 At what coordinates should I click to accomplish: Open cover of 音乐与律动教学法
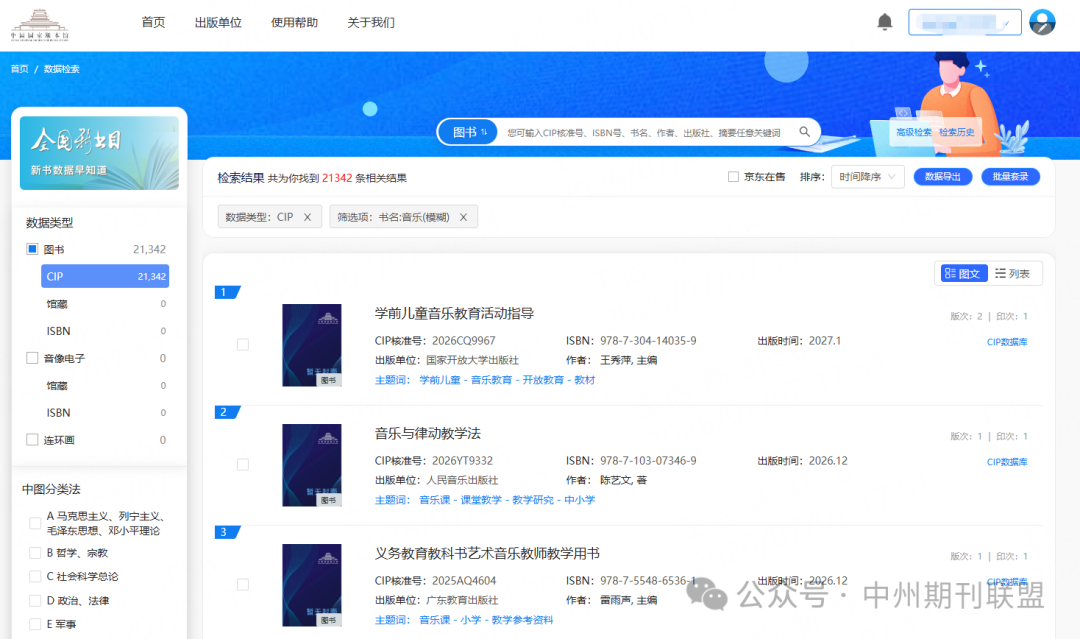coord(312,465)
